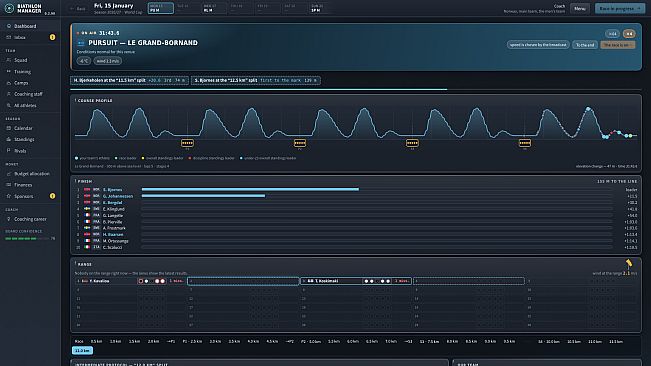Switch to the 'S2 · 10.0 km' split tab
The width and height of the screenshot is (651, 366).
coord(549,342)
